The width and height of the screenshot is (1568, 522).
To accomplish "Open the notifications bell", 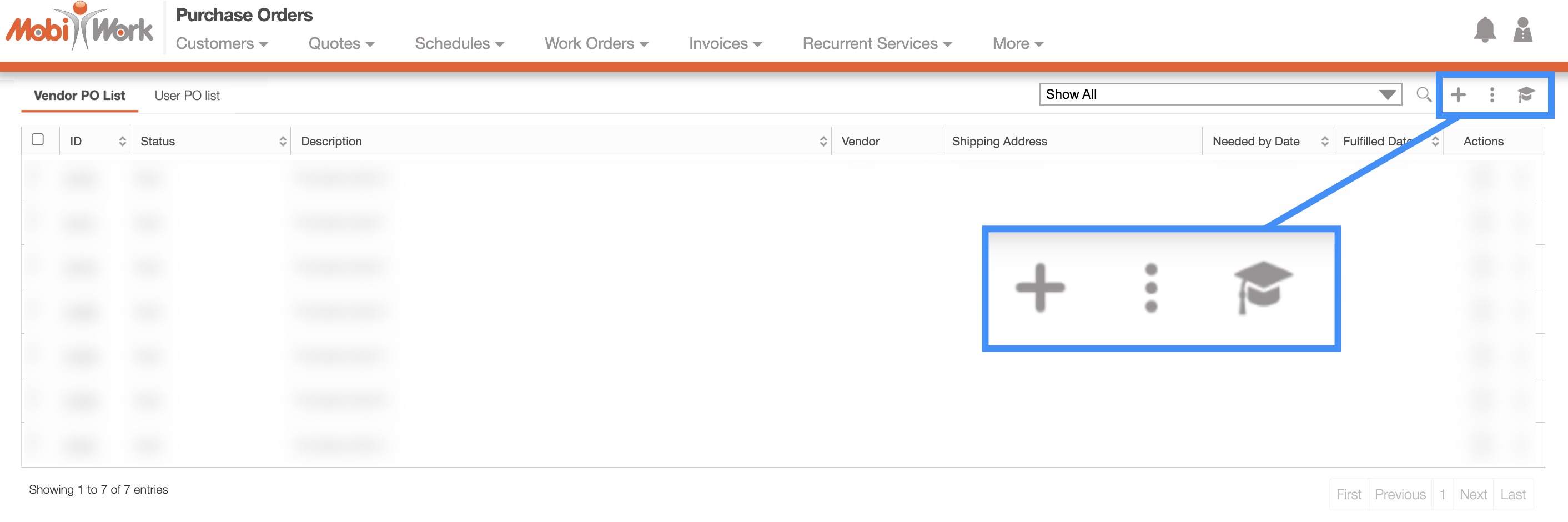I will click(x=1484, y=29).
